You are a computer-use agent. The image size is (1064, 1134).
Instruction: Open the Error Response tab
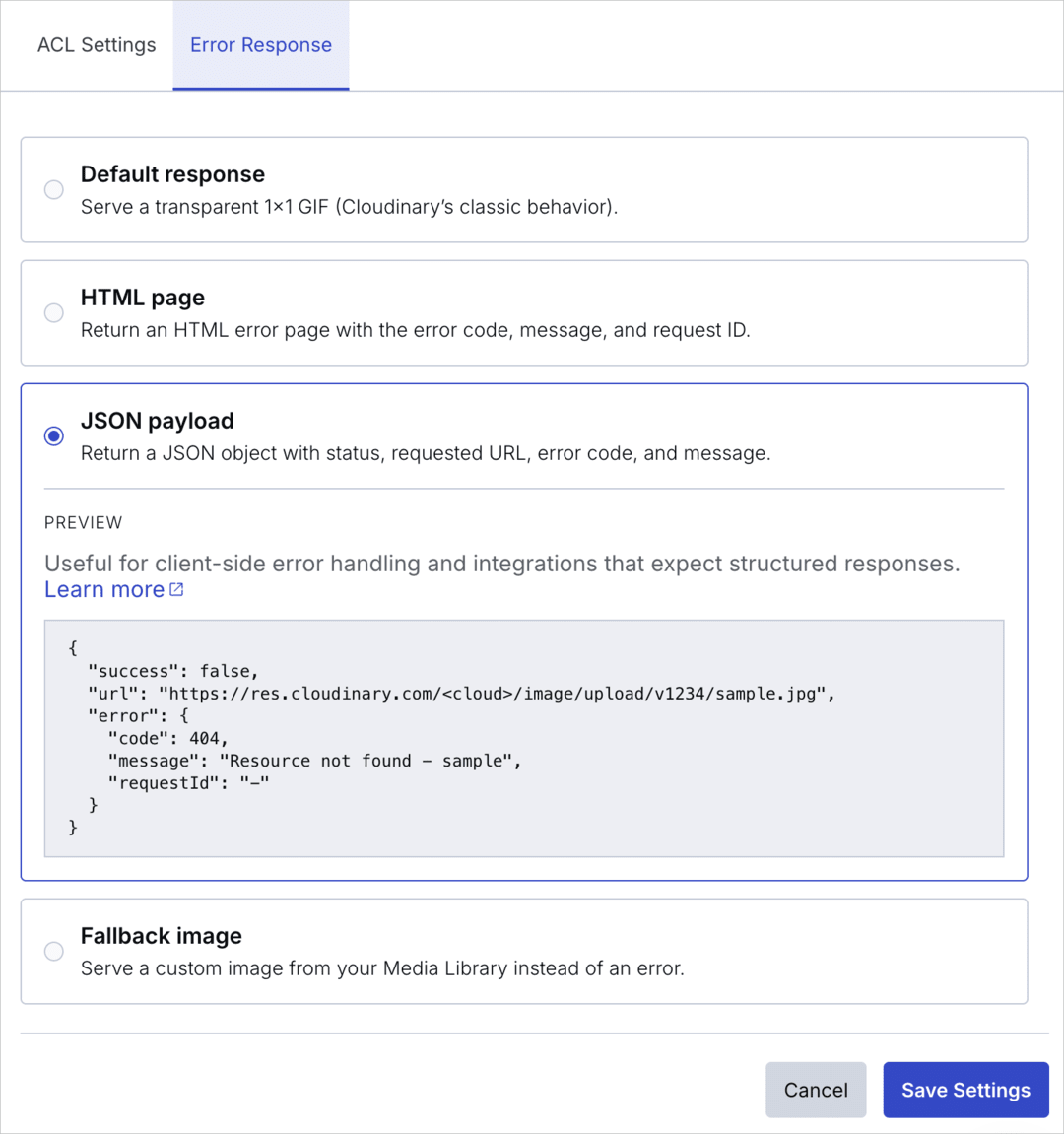tap(261, 45)
